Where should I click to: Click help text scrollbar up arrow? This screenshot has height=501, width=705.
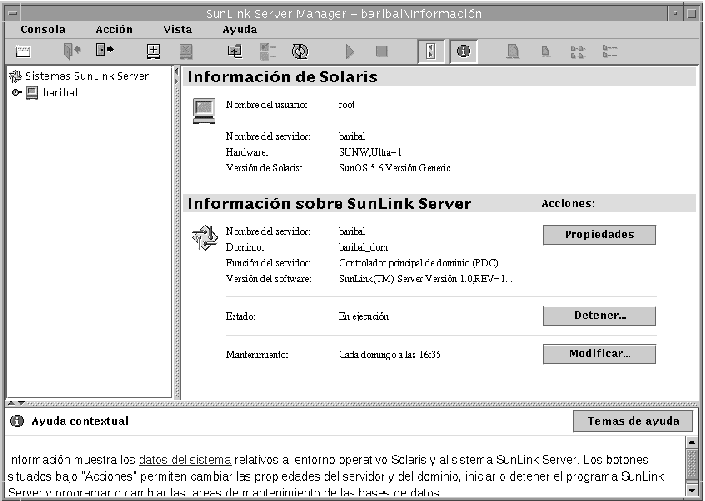[x=692, y=443]
